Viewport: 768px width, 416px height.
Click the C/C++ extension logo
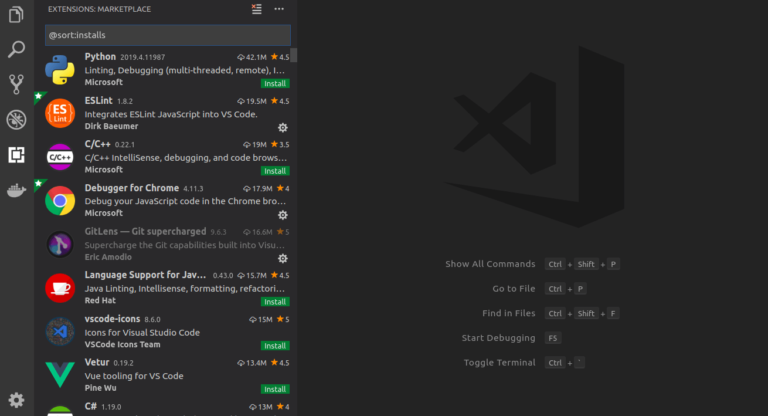click(x=60, y=157)
